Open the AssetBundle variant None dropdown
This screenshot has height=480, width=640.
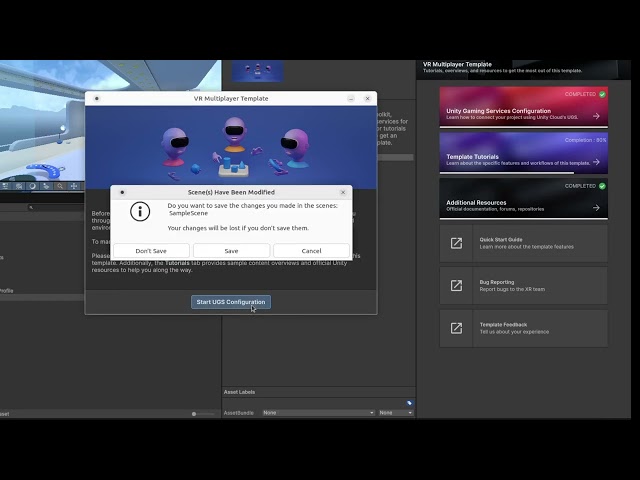396,413
